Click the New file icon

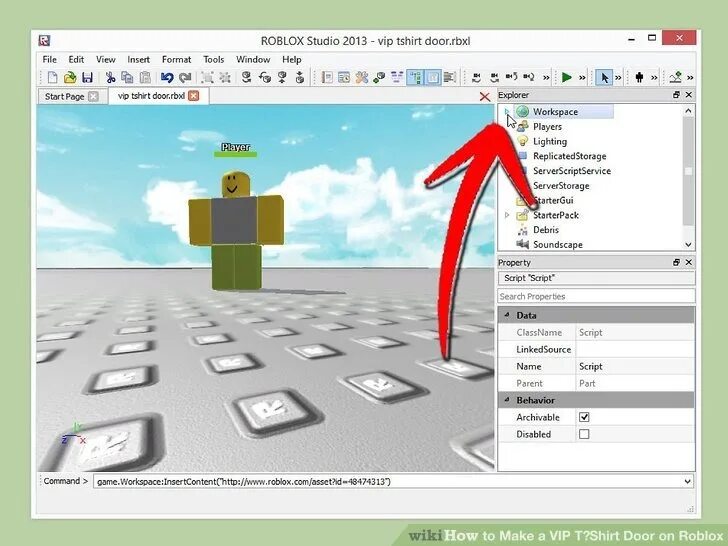(52, 78)
